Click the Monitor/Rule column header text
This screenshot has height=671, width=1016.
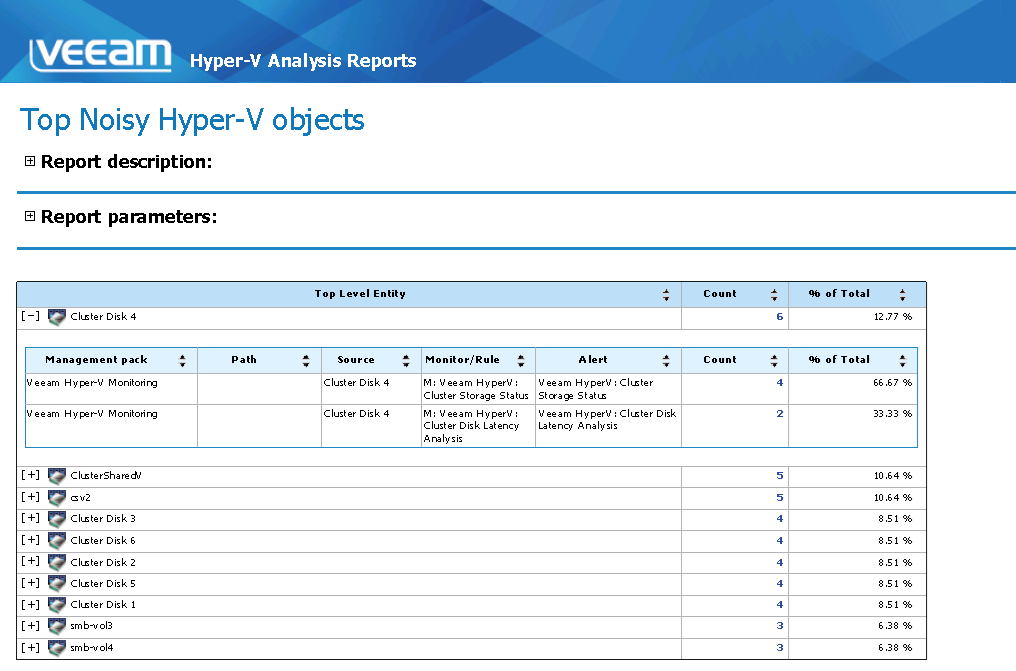pyautogui.click(x=462, y=360)
